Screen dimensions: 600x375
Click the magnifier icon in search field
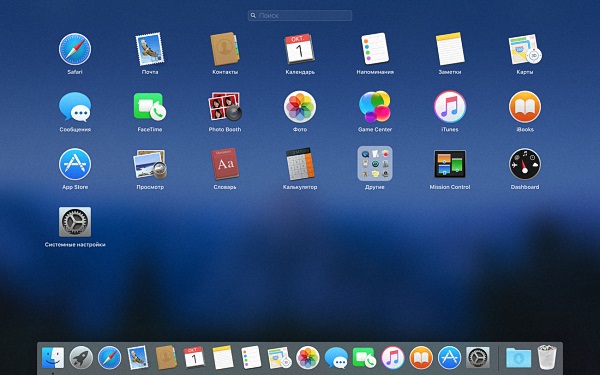click(x=253, y=15)
